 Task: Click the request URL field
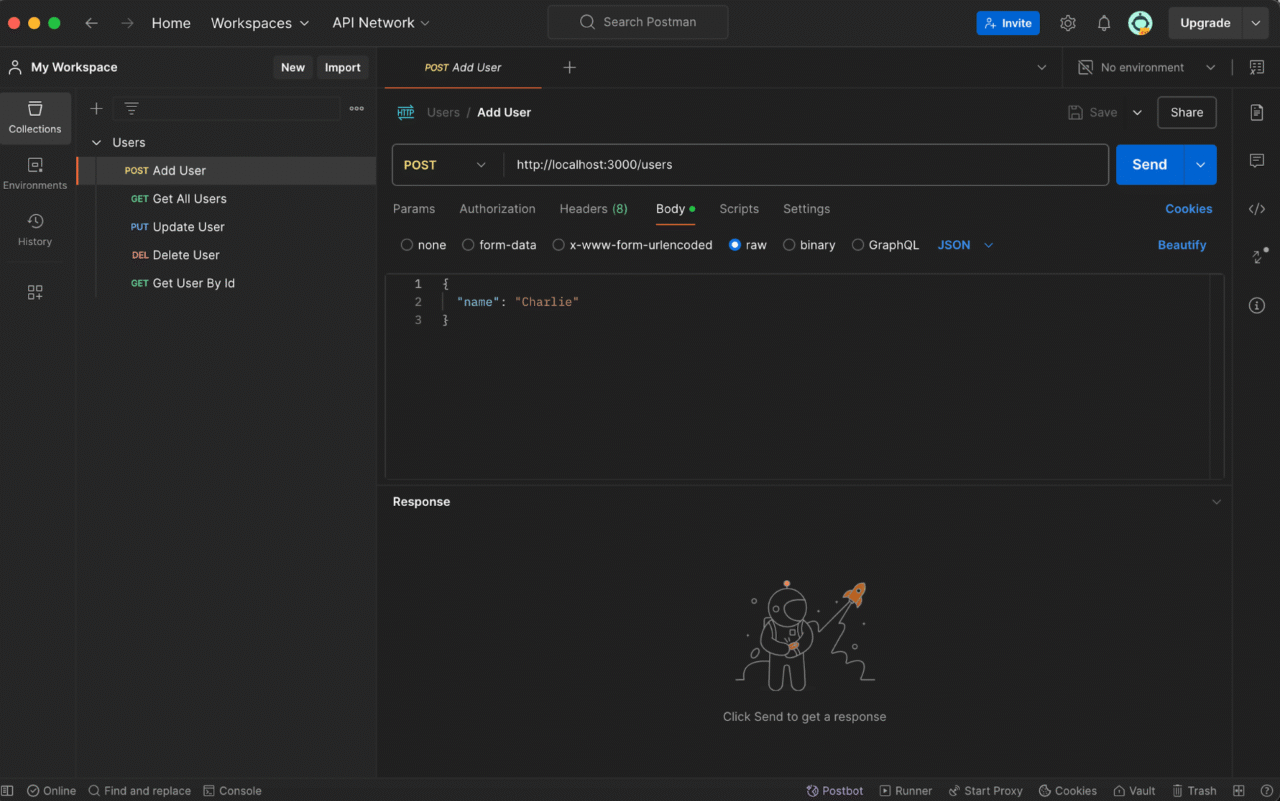(x=806, y=165)
